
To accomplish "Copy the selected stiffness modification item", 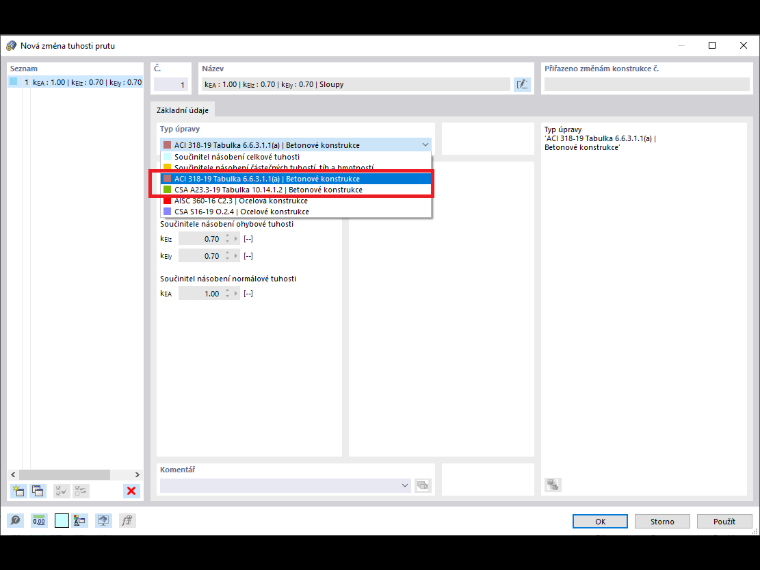I will click(38, 491).
